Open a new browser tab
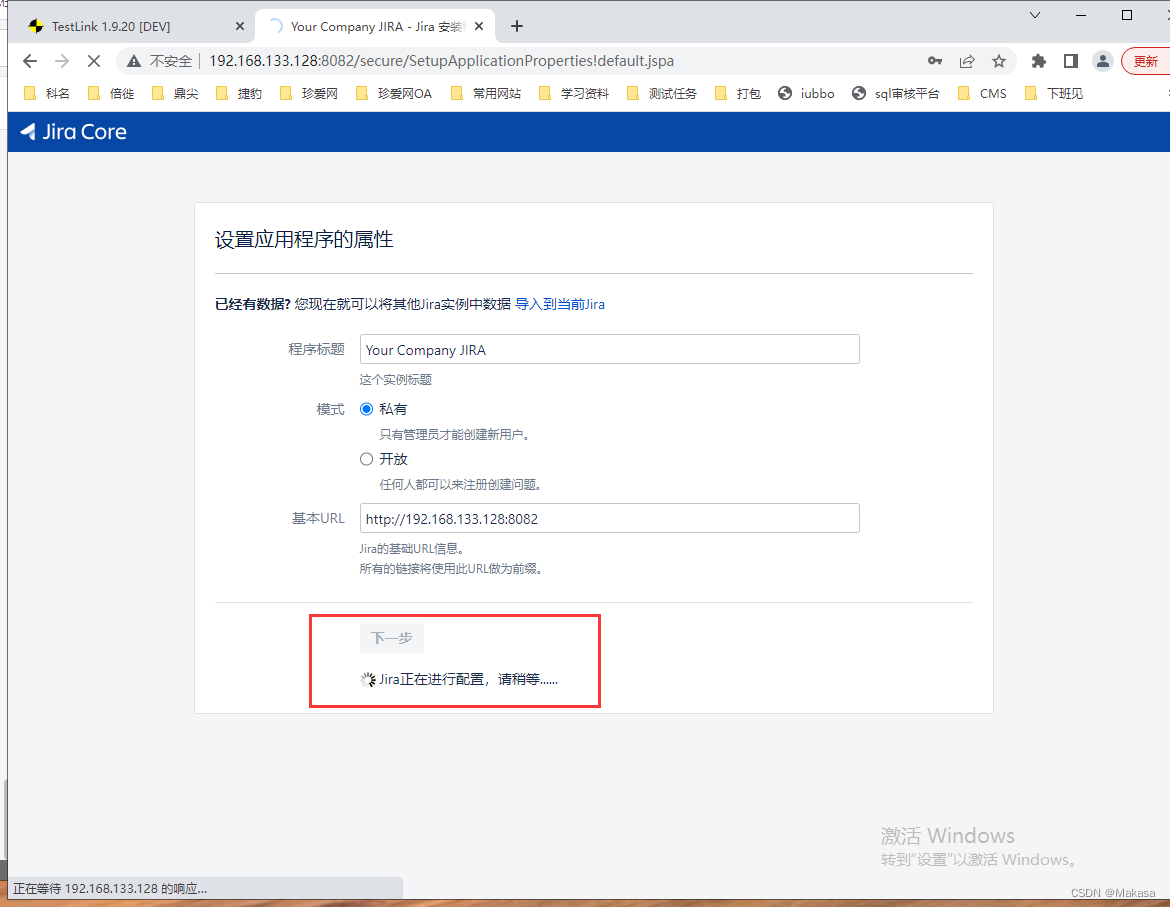This screenshot has height=907, width=1170. 516,26
